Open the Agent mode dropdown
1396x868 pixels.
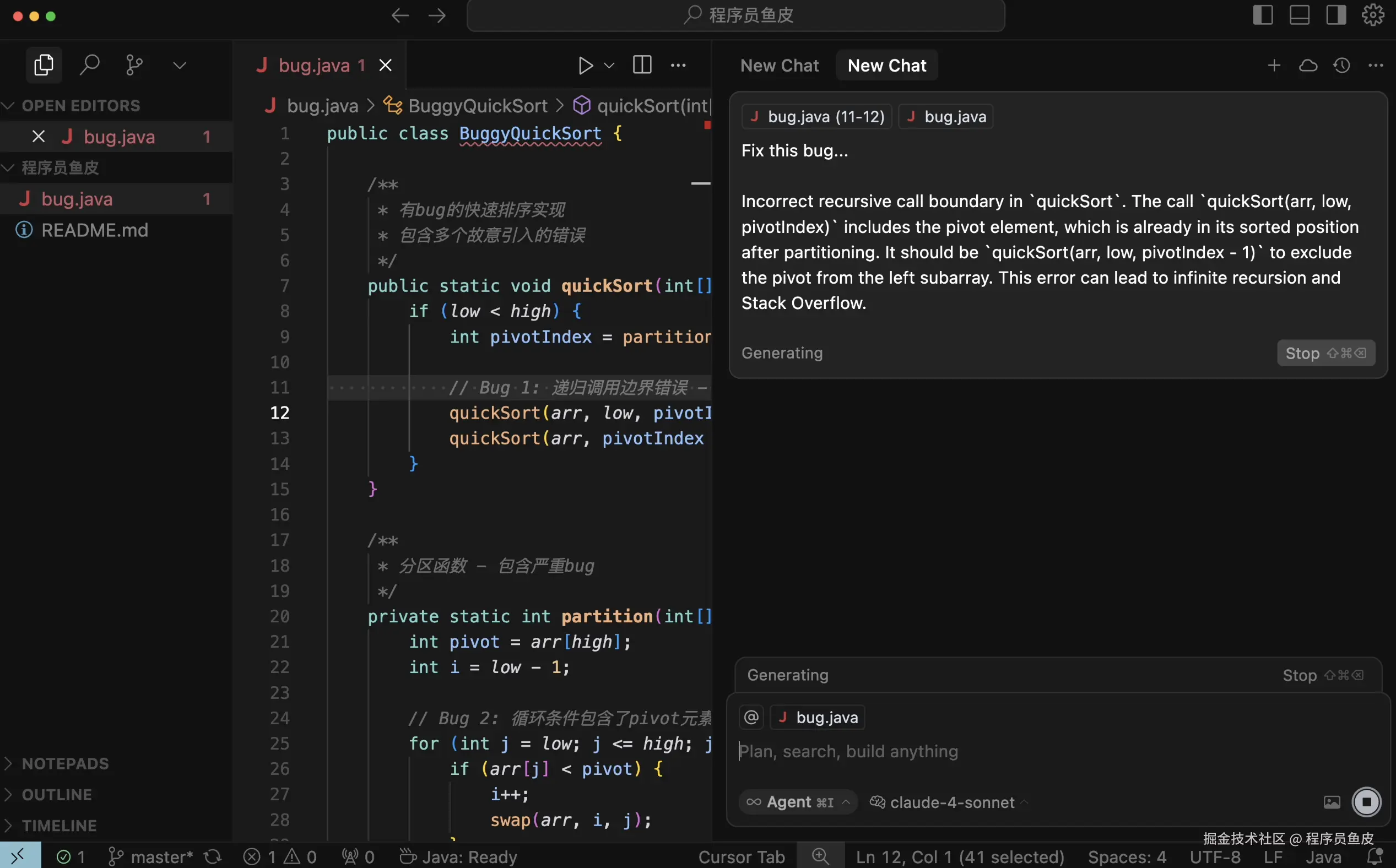798,802
